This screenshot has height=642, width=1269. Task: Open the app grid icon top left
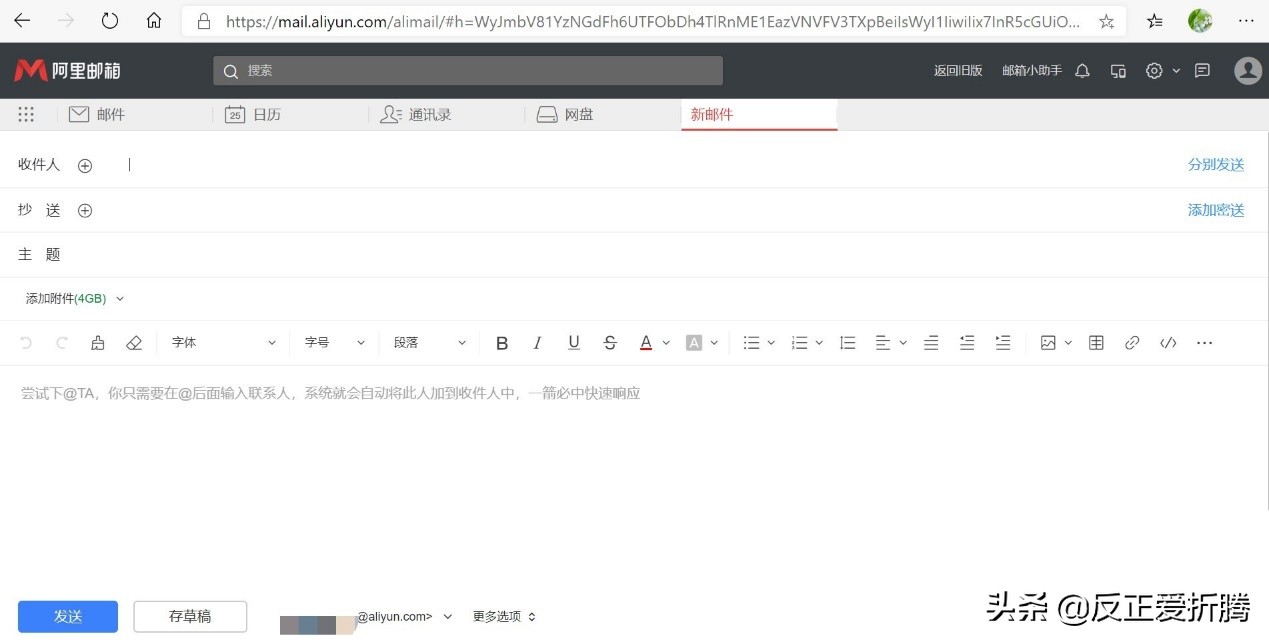click(26, 114)
